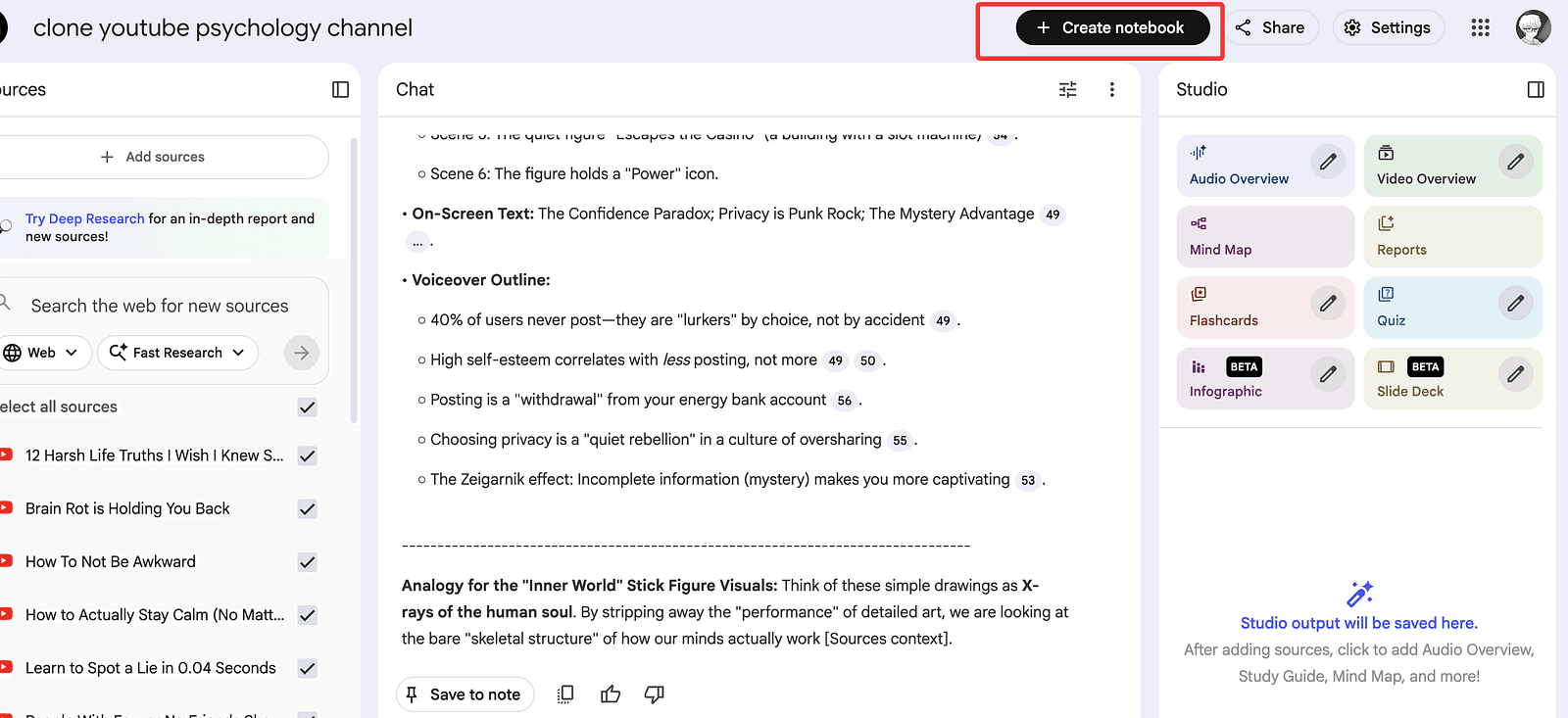Open the Reports studio tile
This screenshot has width=1568, height=718.
pos(1451,237)
